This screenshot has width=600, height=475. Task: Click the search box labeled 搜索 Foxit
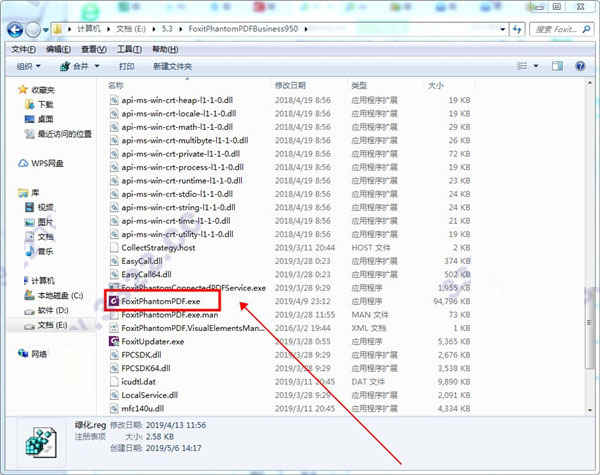point(561,29)
